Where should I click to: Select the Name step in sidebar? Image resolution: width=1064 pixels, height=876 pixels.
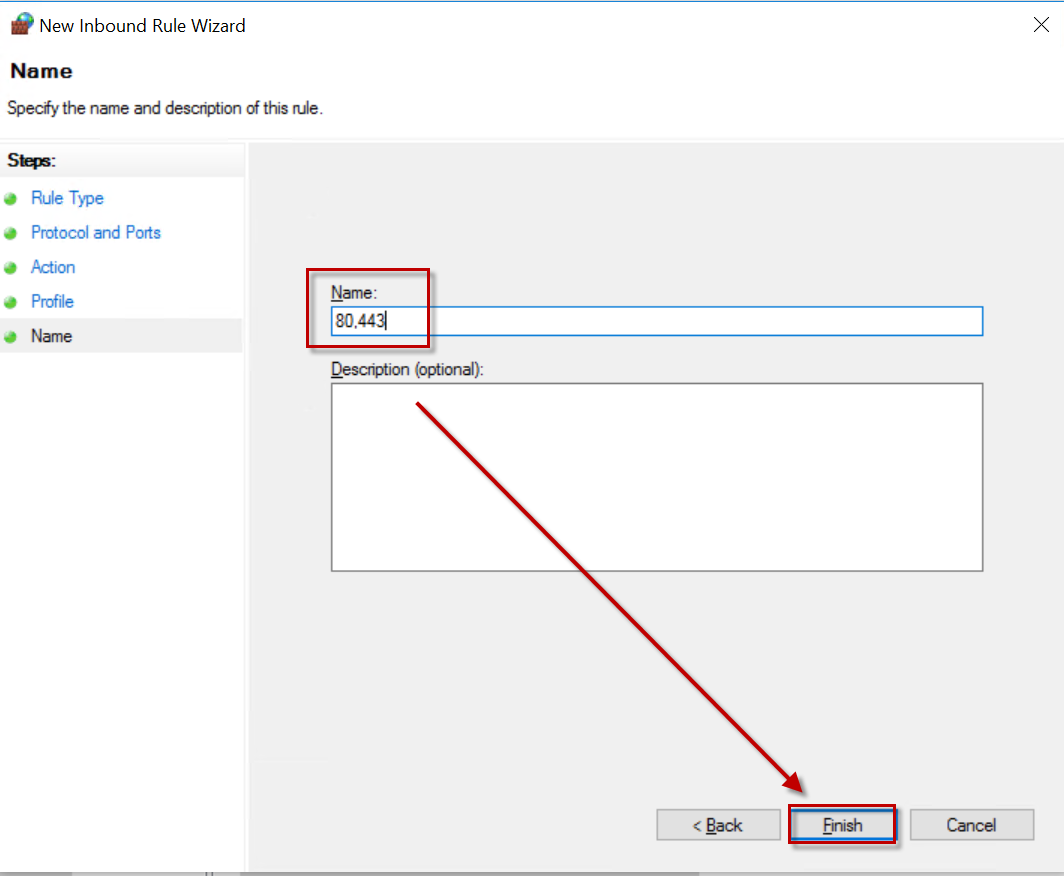[51, 336]
